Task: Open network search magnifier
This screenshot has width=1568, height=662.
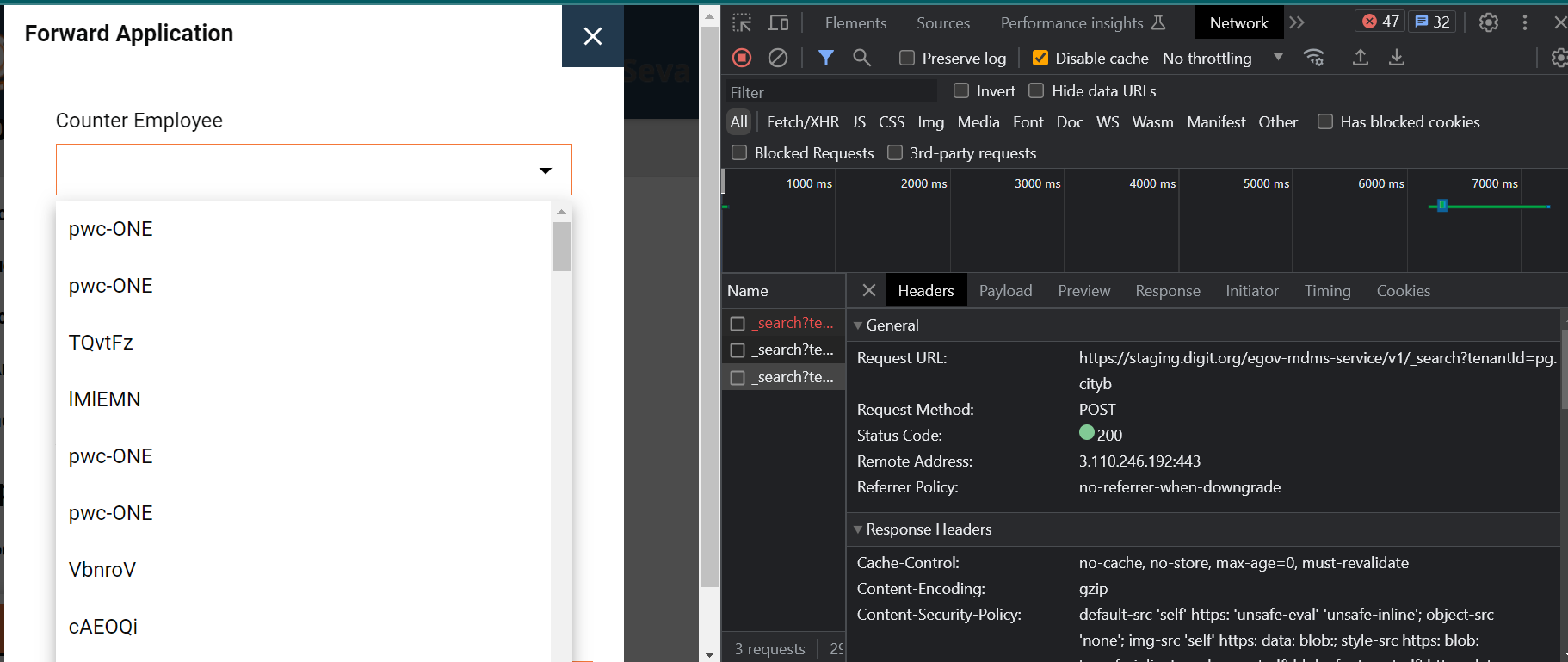Action: point(861,58)
